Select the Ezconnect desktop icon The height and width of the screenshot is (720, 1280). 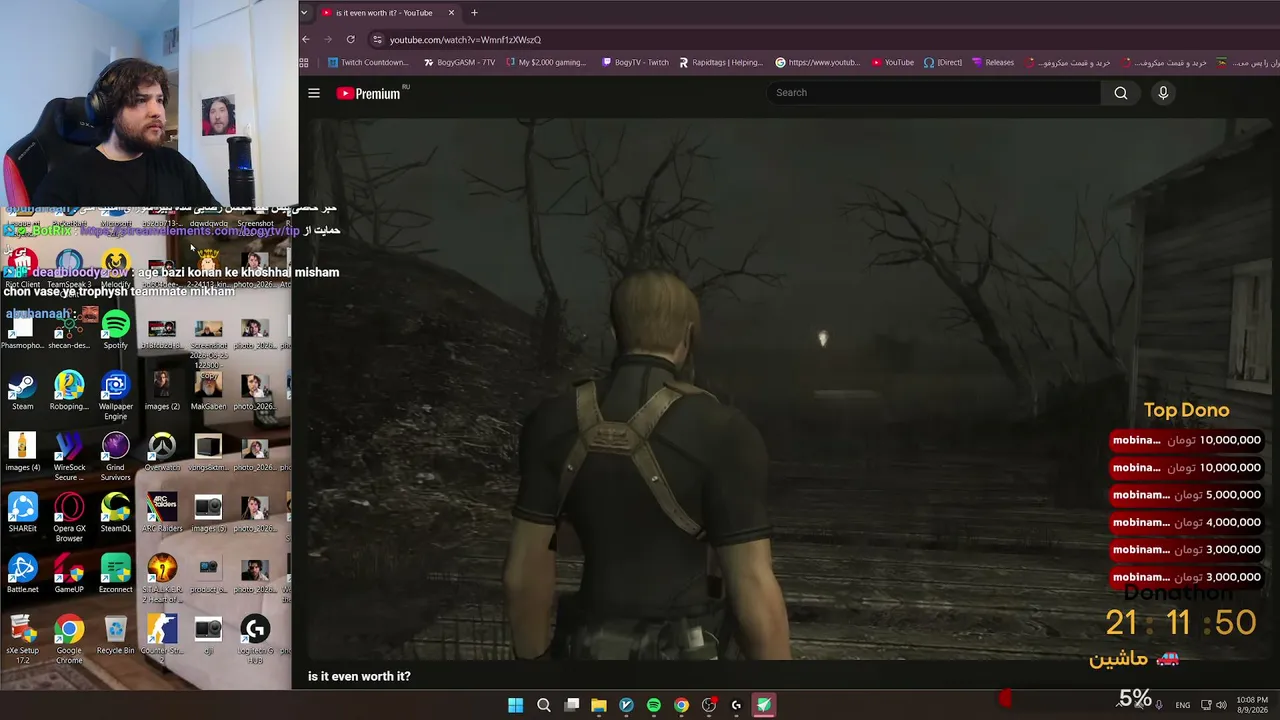click(x=115, y=574)
